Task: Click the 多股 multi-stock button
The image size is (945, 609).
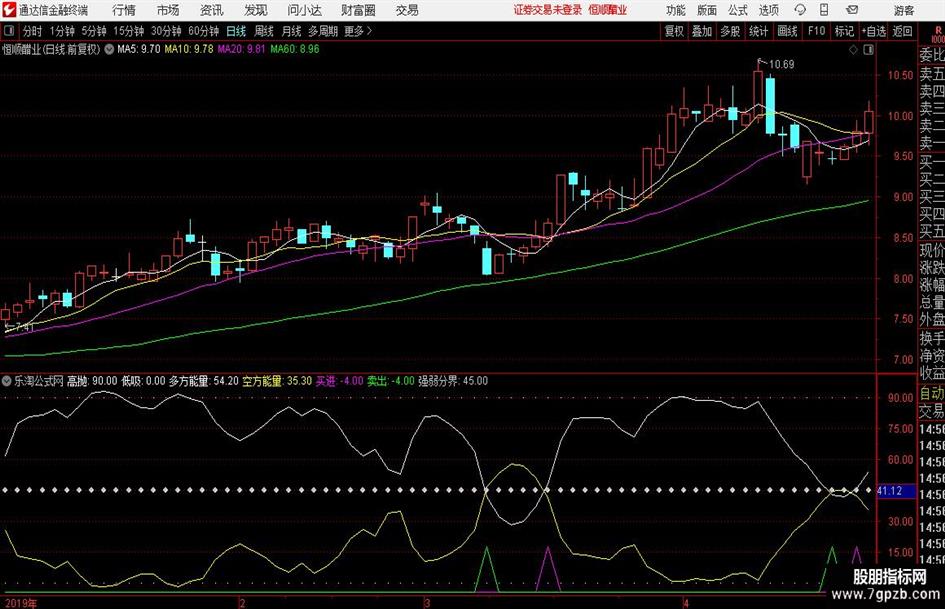Action: click(x=730, y=31)
